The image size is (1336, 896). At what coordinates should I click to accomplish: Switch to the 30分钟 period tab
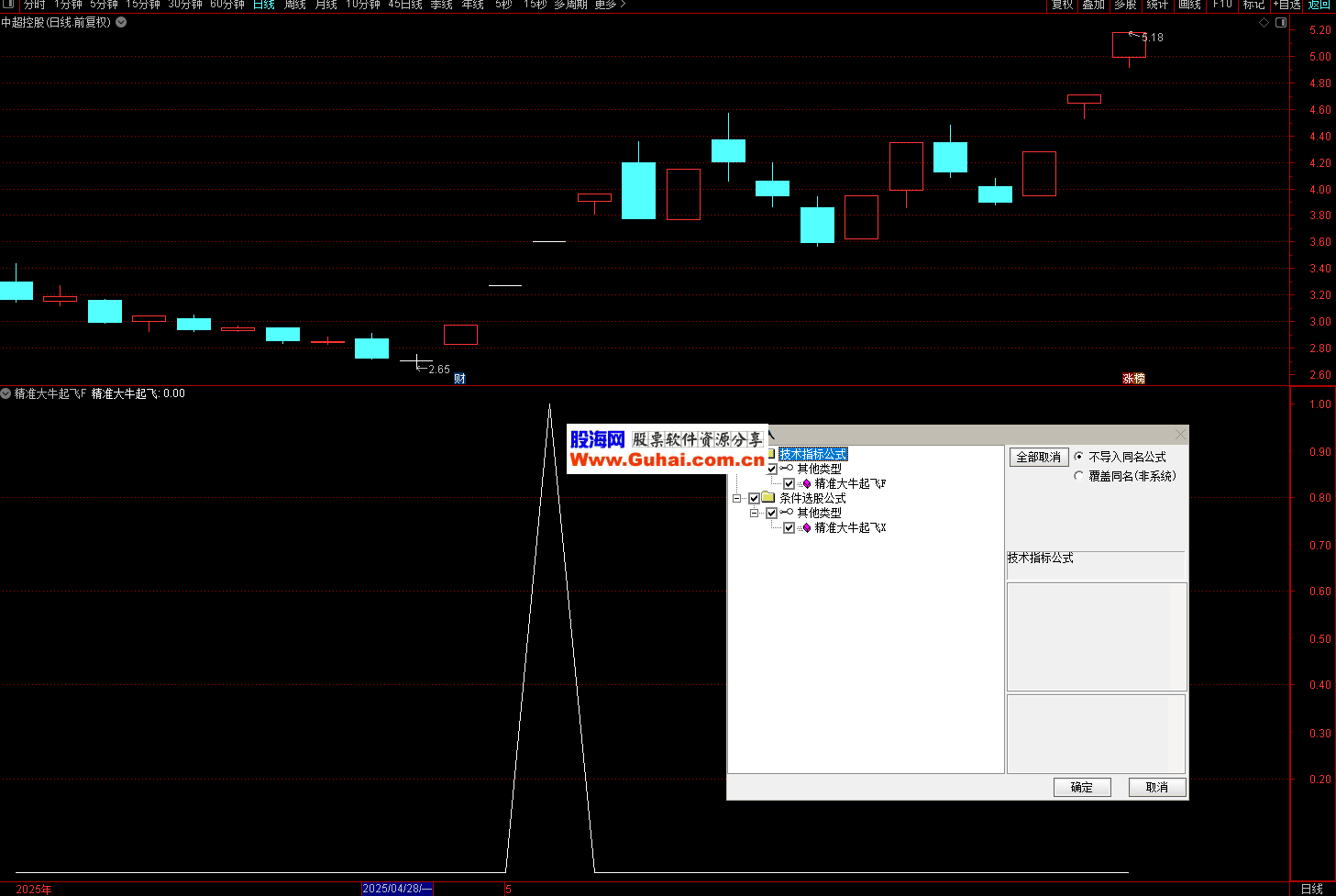click(185, 5)
